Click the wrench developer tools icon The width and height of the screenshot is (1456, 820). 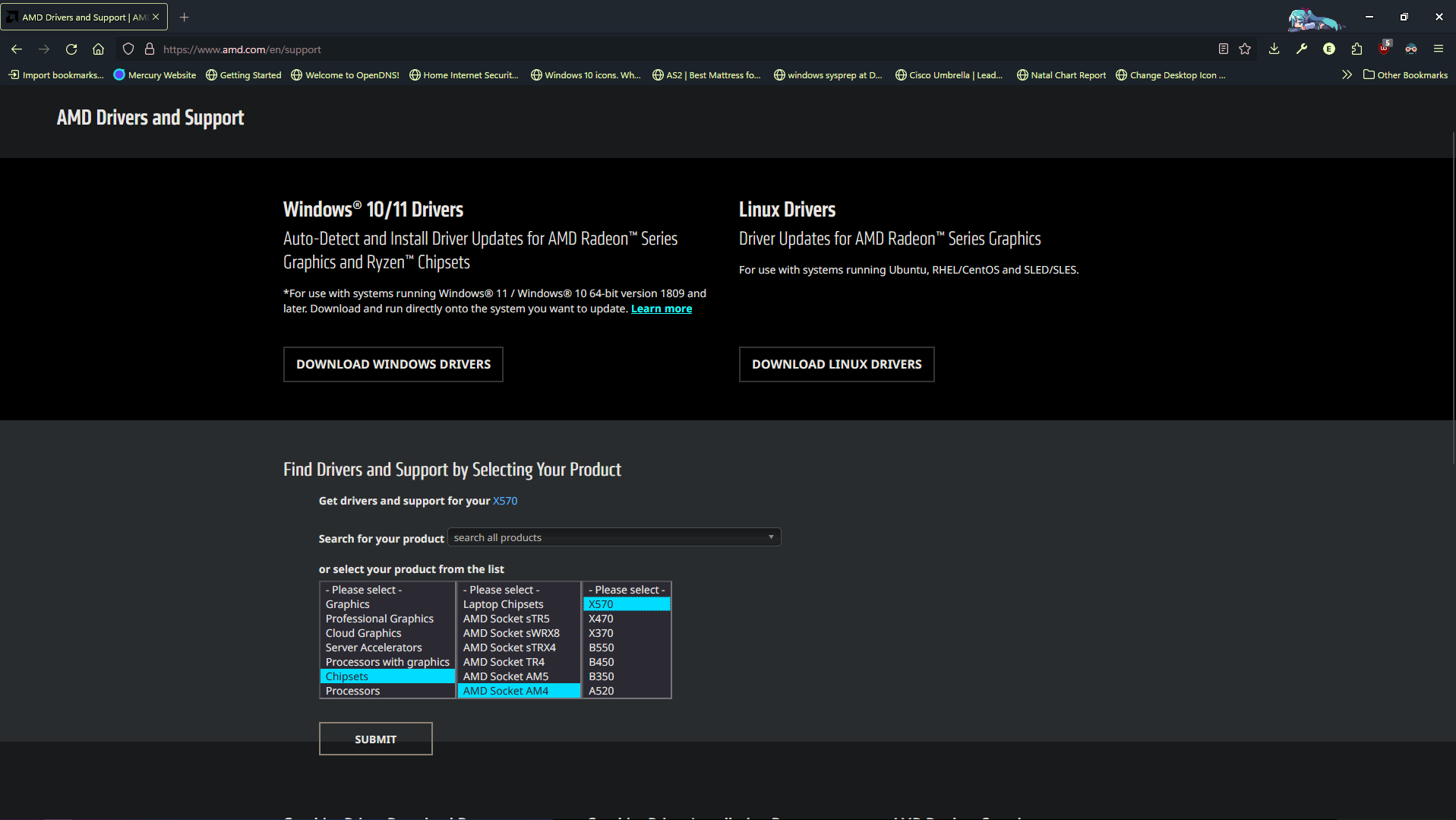(x=1302, y=49)
